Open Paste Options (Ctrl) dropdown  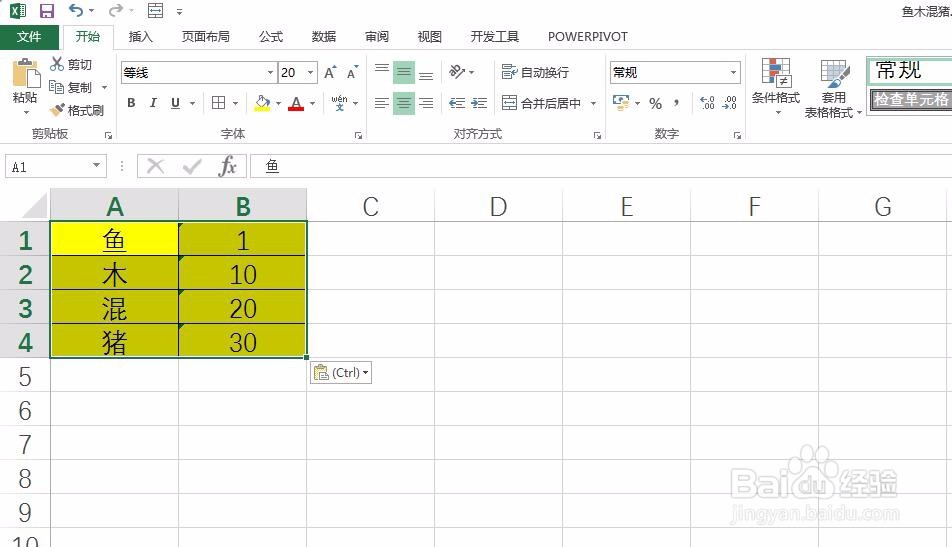[341, 372]
